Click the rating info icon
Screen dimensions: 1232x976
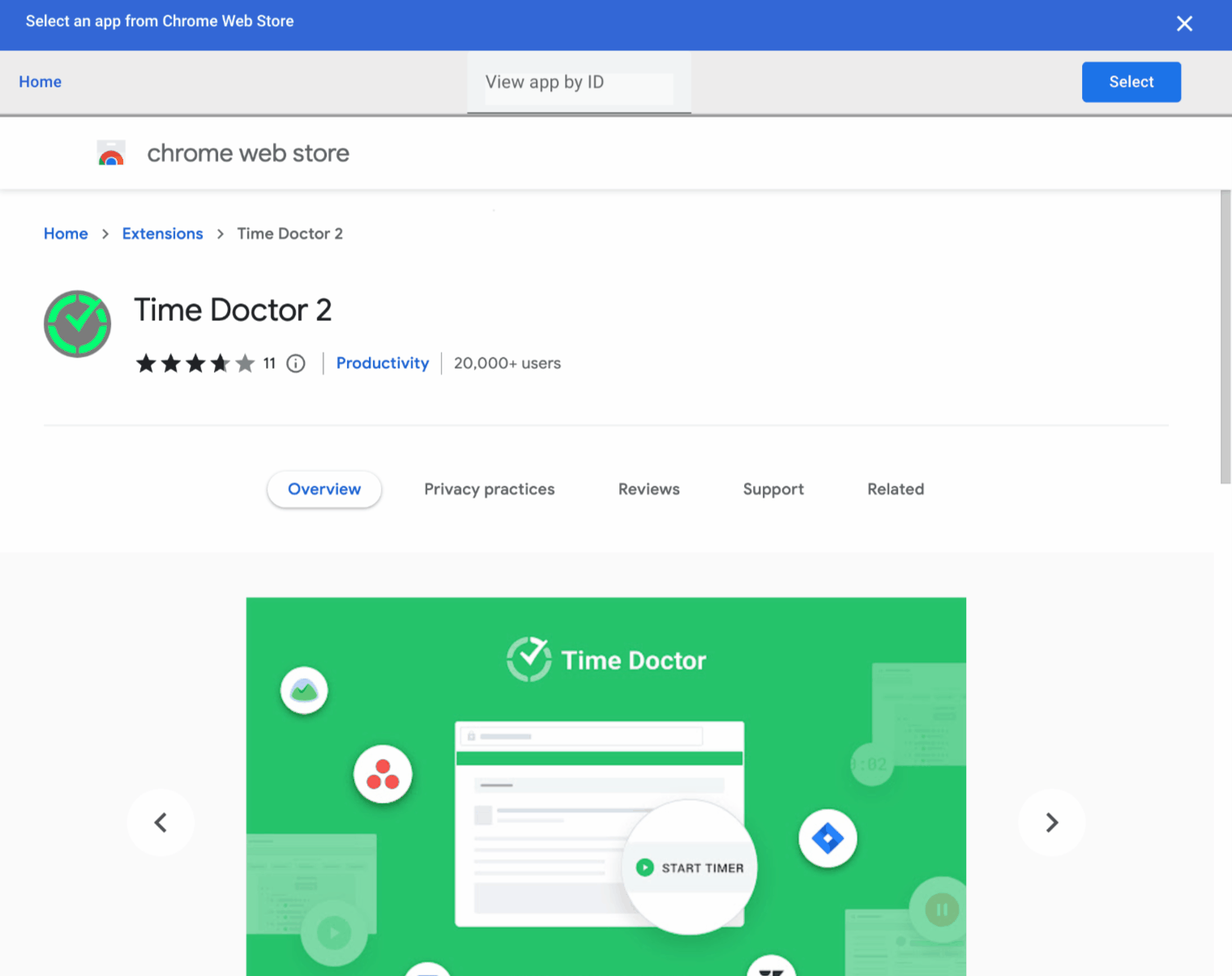296,363
